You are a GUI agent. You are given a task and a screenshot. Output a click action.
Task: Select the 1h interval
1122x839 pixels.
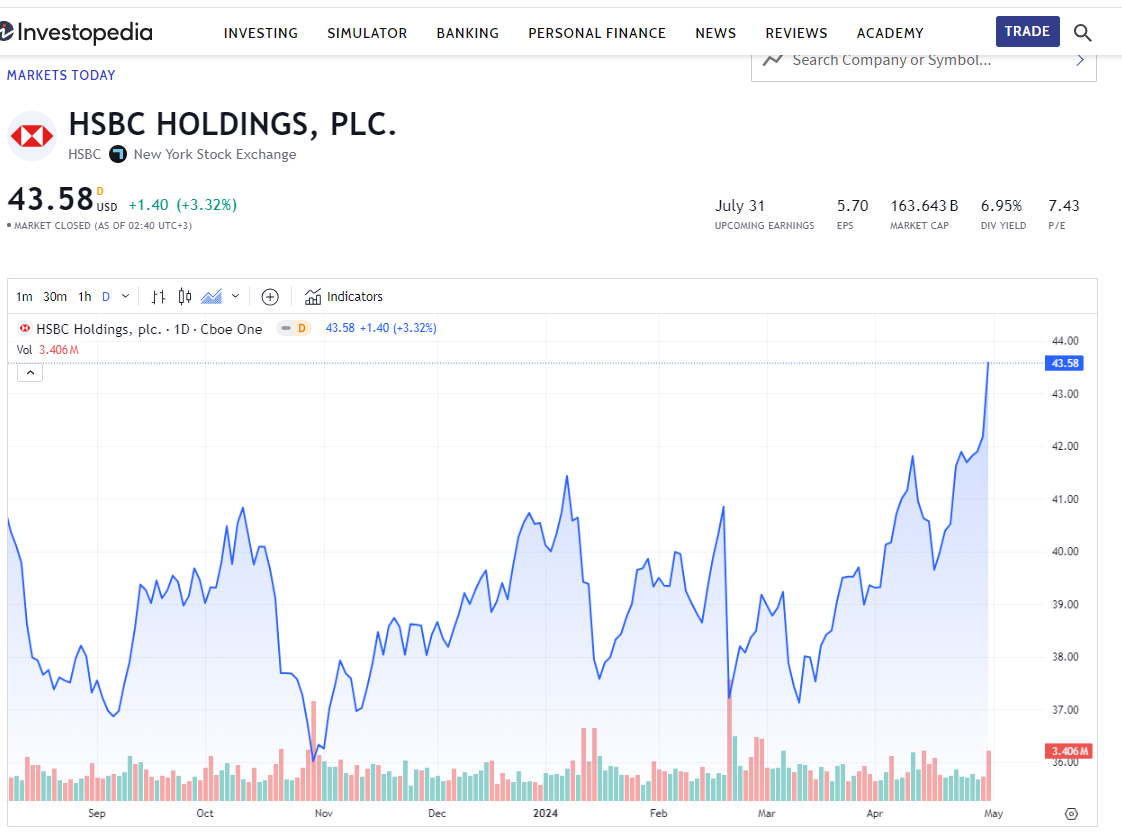point(84,297)
